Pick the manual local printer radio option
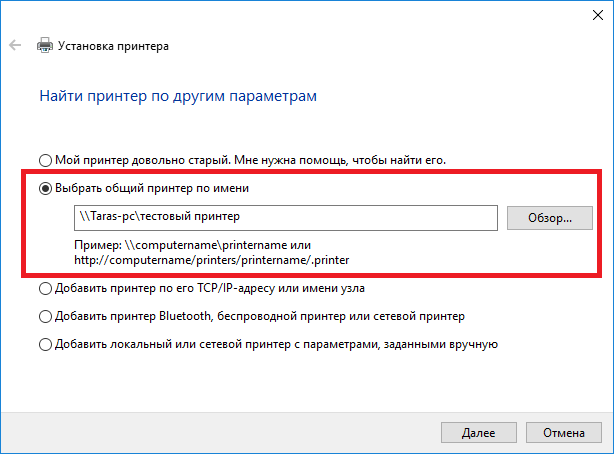Viewport: 614px width, 454px height. coord(44,345)
